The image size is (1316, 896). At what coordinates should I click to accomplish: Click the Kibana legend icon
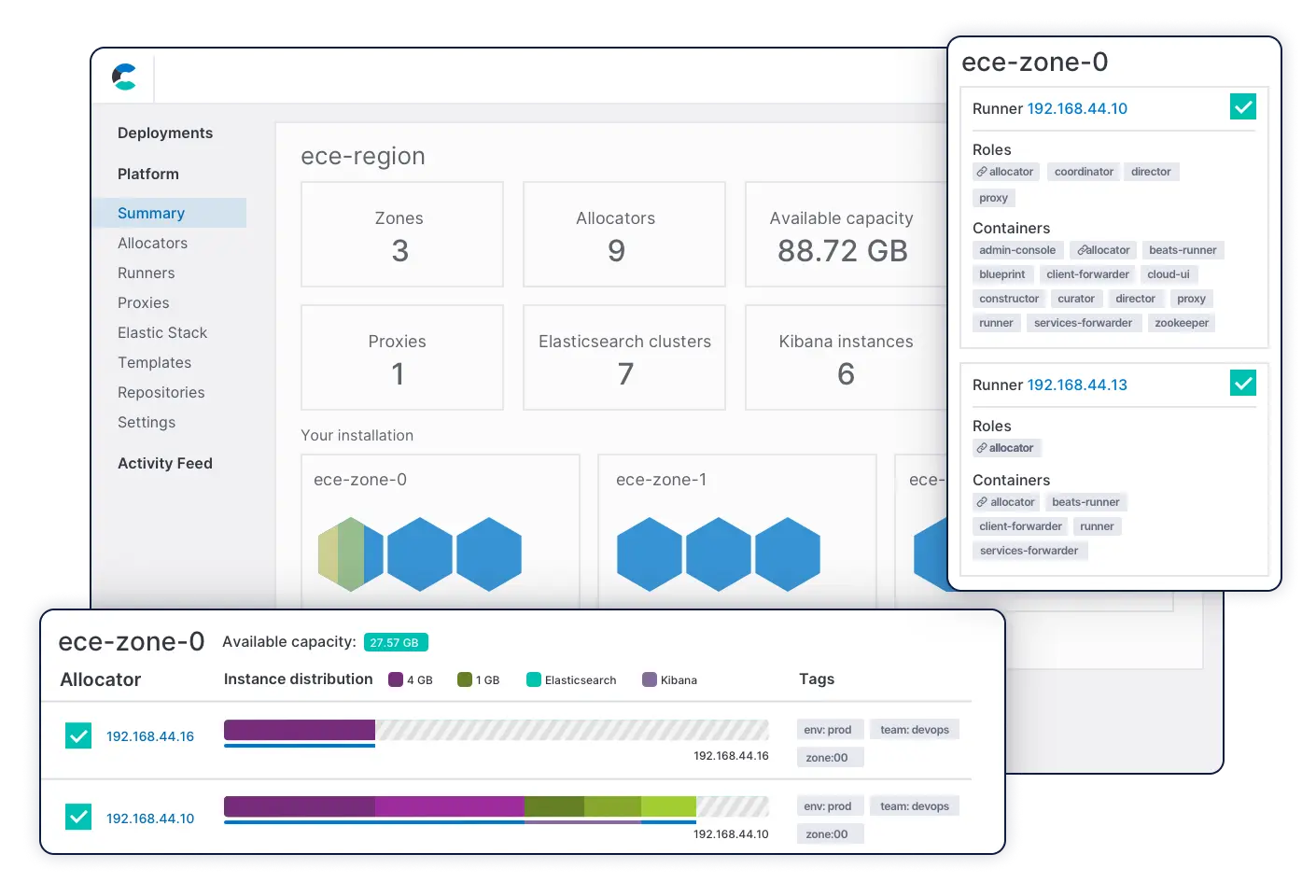tap(650, 679)
